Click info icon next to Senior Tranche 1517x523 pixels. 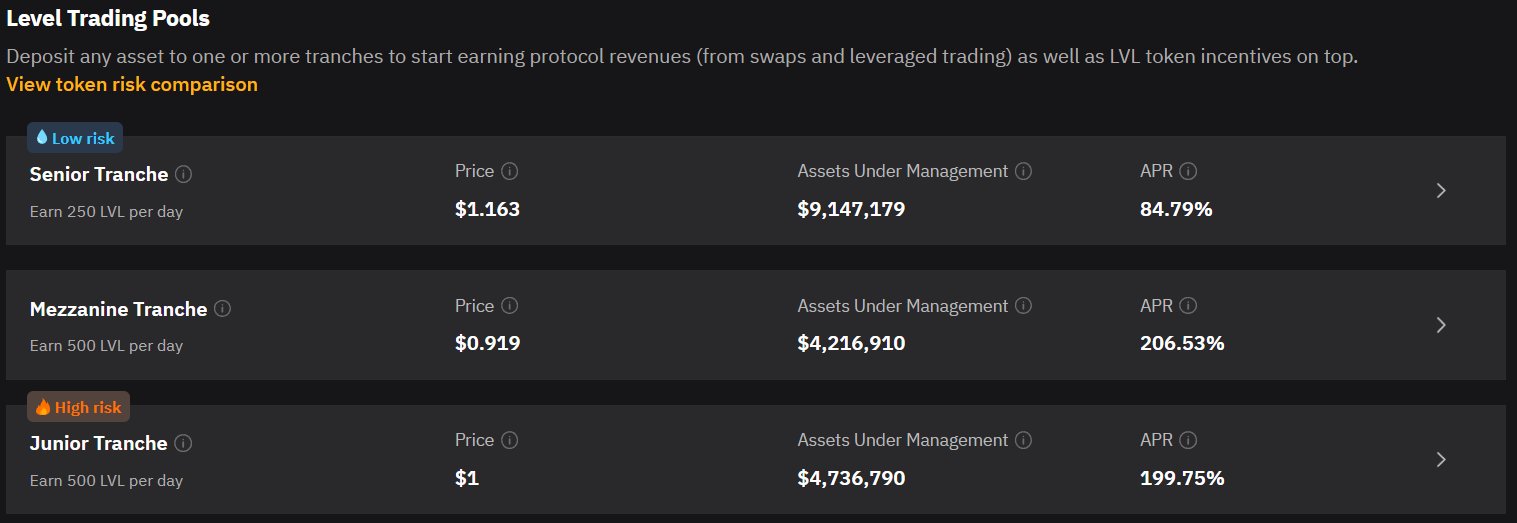(183, 174)
